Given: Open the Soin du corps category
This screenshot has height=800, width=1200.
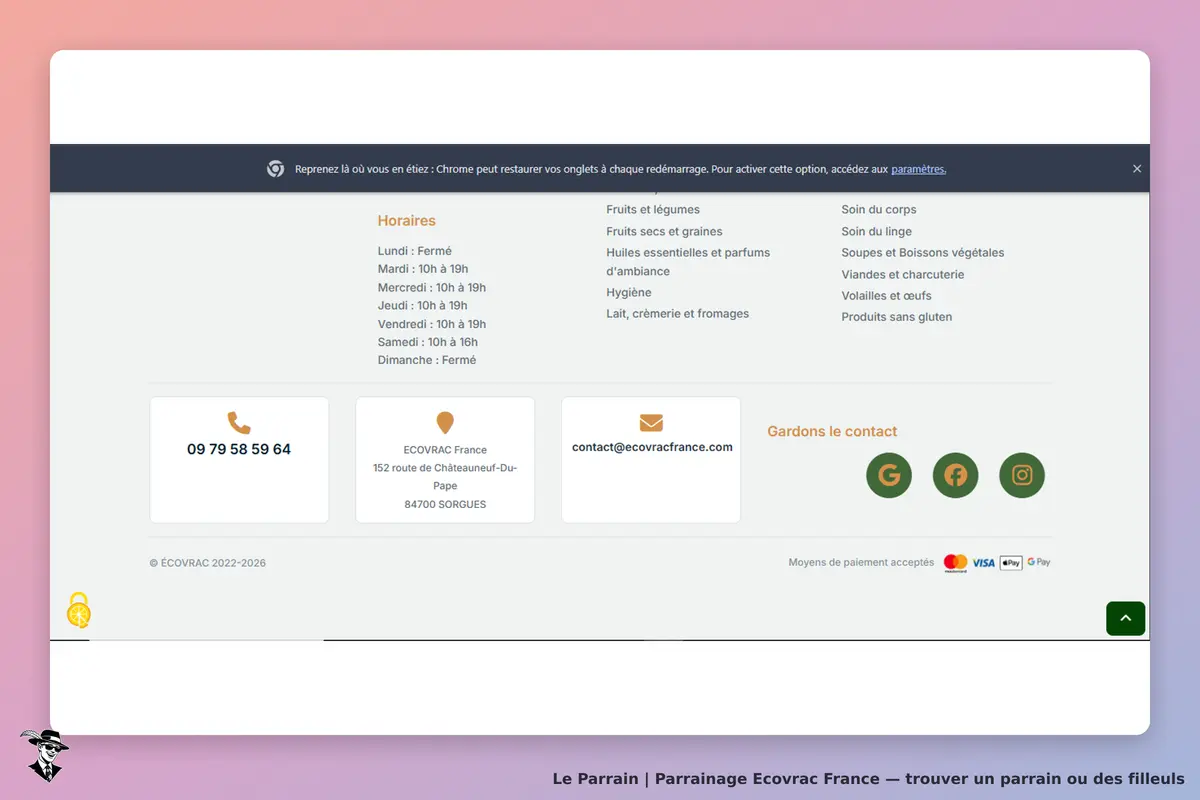Looking at the screenshot, I should (879, 209).
